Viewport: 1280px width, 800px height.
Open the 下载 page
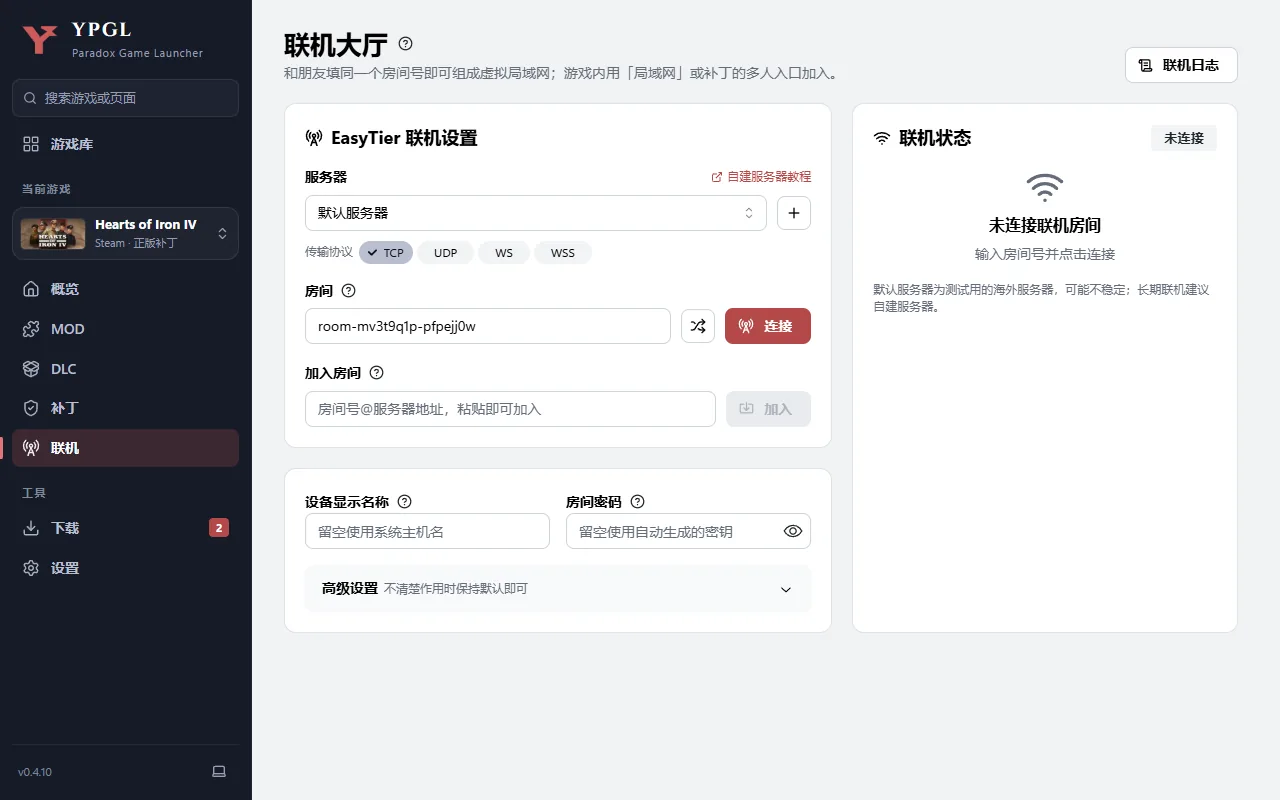(x=125, y=528)
